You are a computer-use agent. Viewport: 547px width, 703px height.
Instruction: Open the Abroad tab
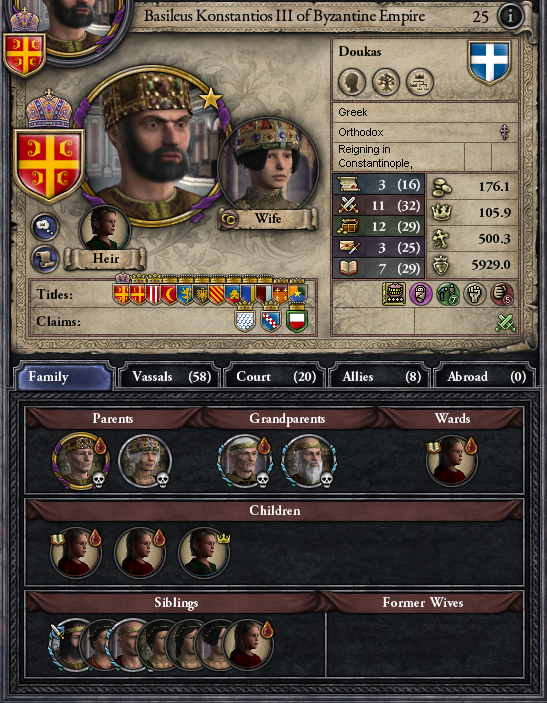(485, 376)
